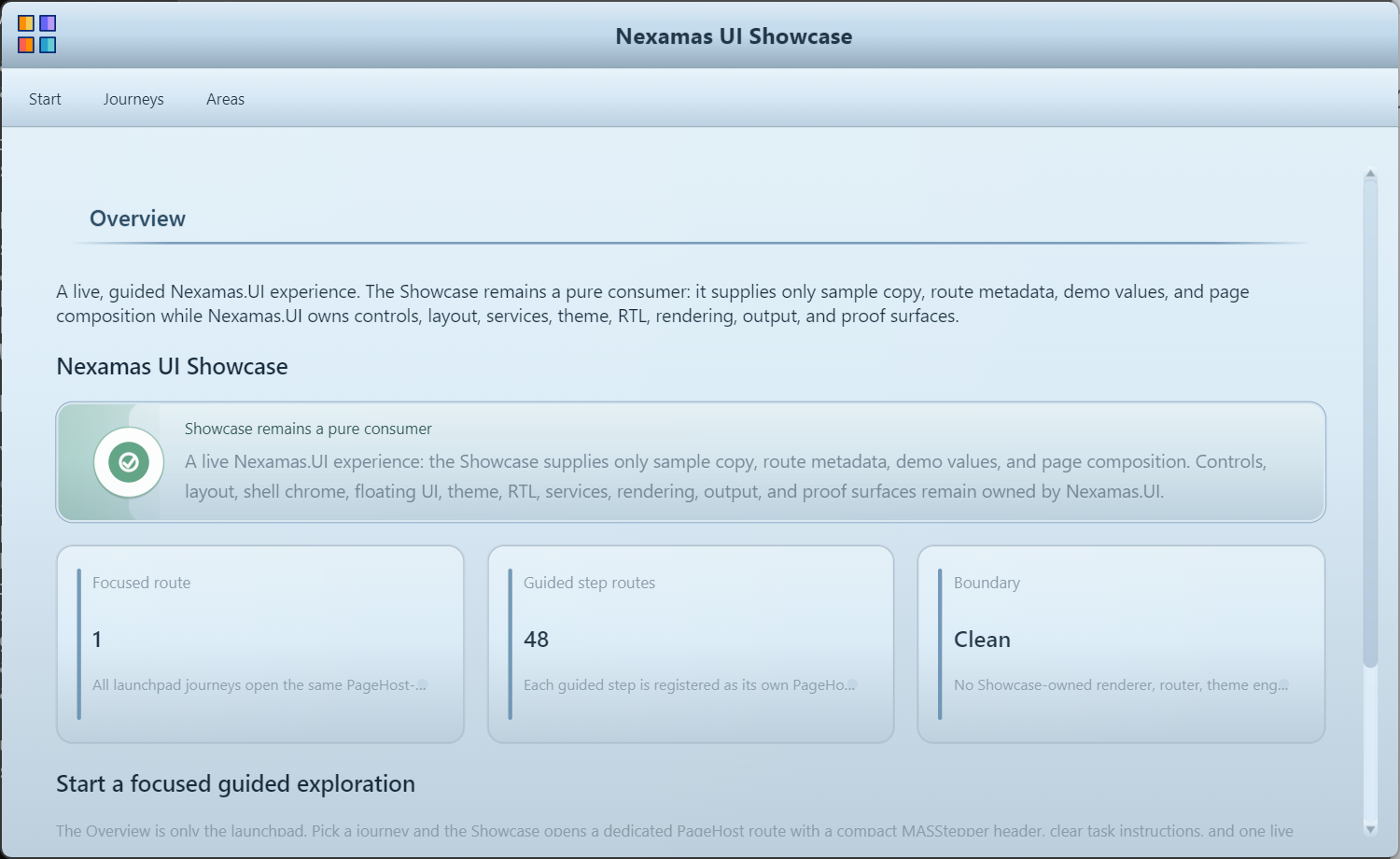Click the 'Start a focused guided exploration' heading
1400x859 pixels.
pos(235,783)
